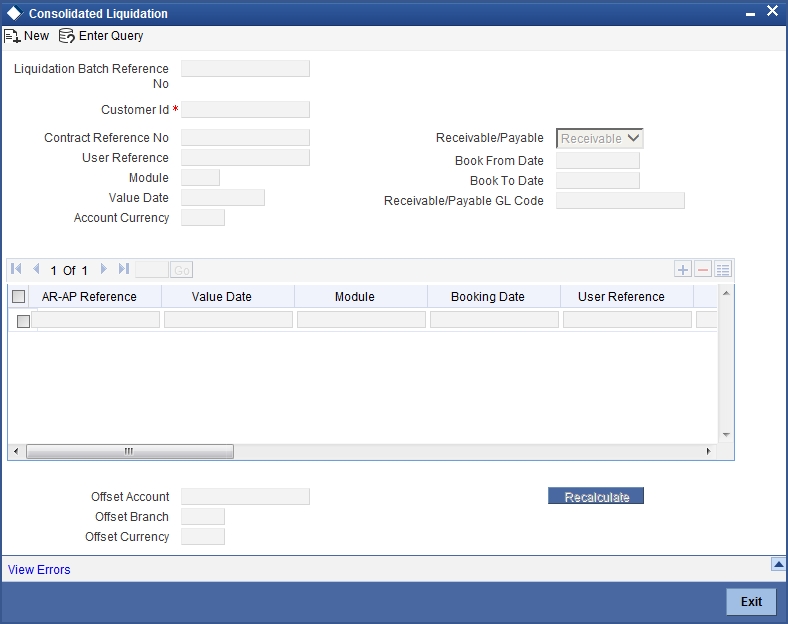Minimize the Consolidated Liquidation window
788x624 pixels.
[750, 14]
